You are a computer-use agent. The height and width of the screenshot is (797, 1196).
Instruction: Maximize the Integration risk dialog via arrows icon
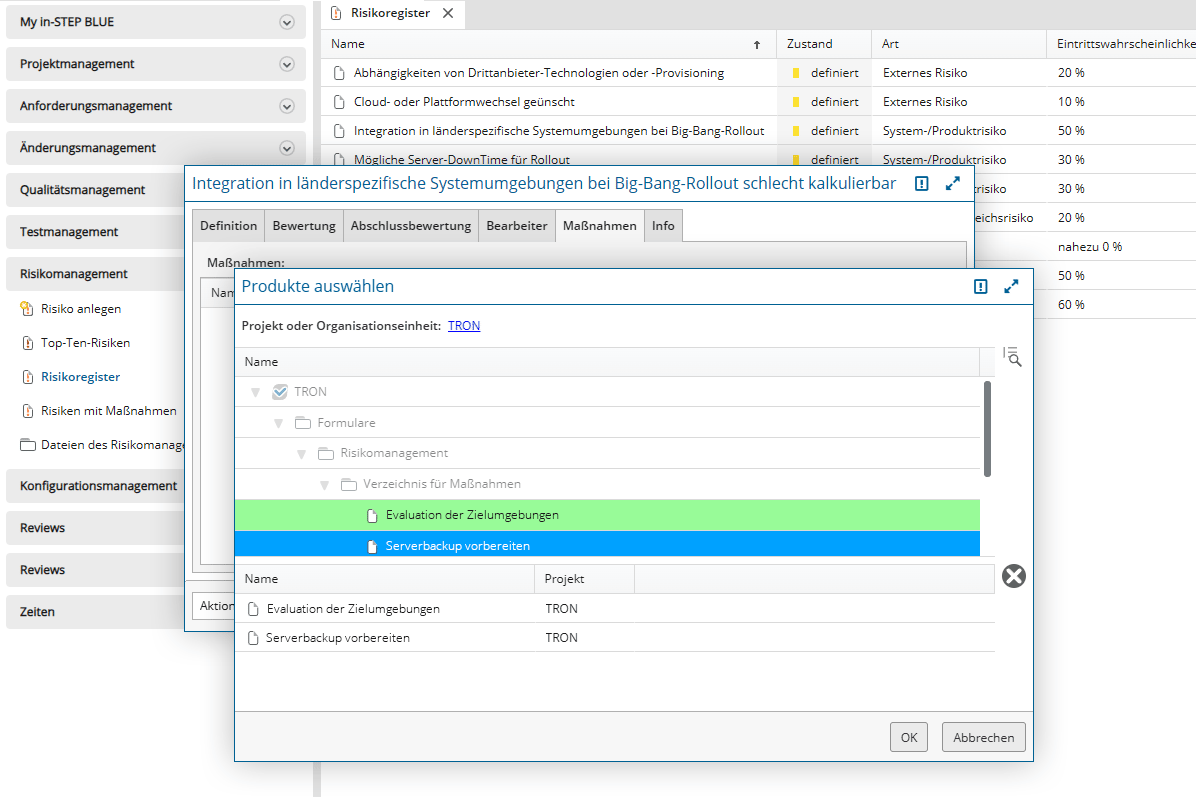952,184
